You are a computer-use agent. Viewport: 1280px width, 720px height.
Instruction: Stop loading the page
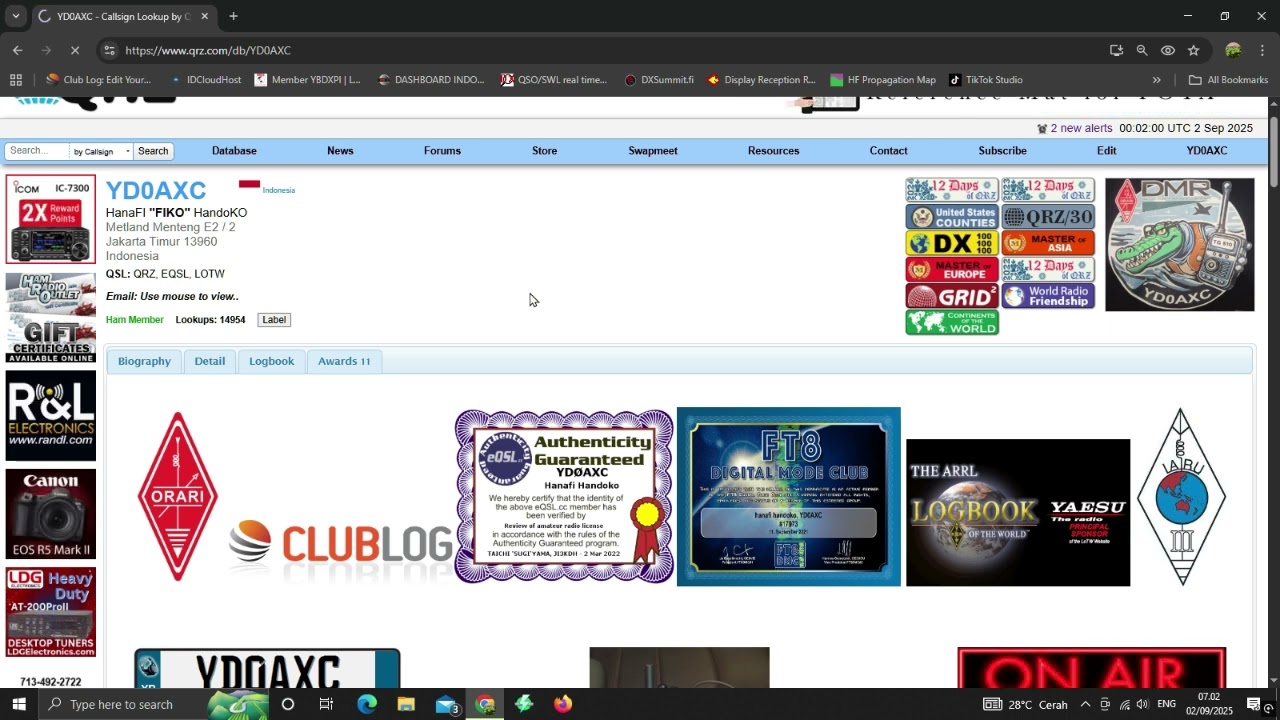coord(76,50)
